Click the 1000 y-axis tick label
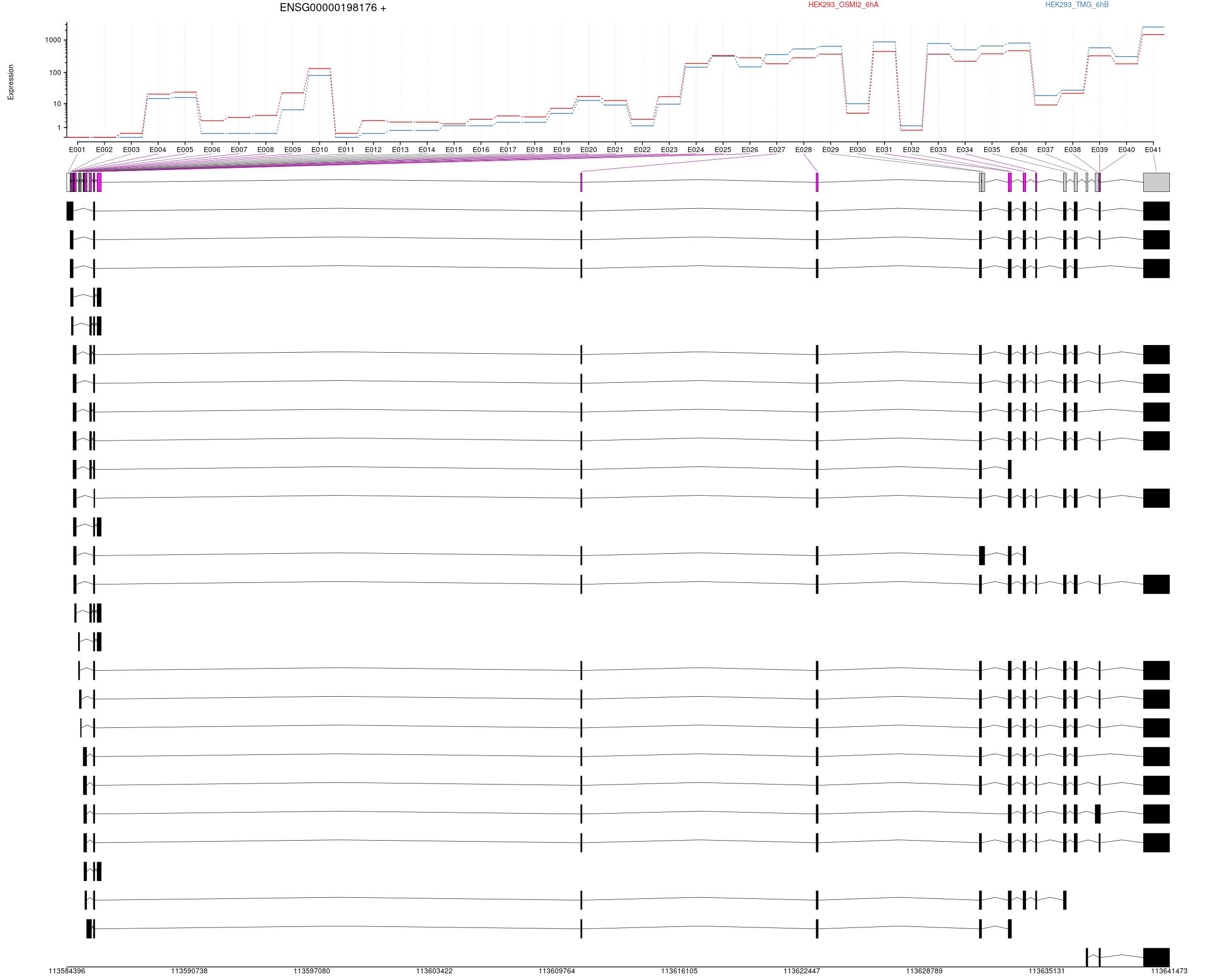The width and height of the screenshot is (1225, 980). click(x=53, y=40)
